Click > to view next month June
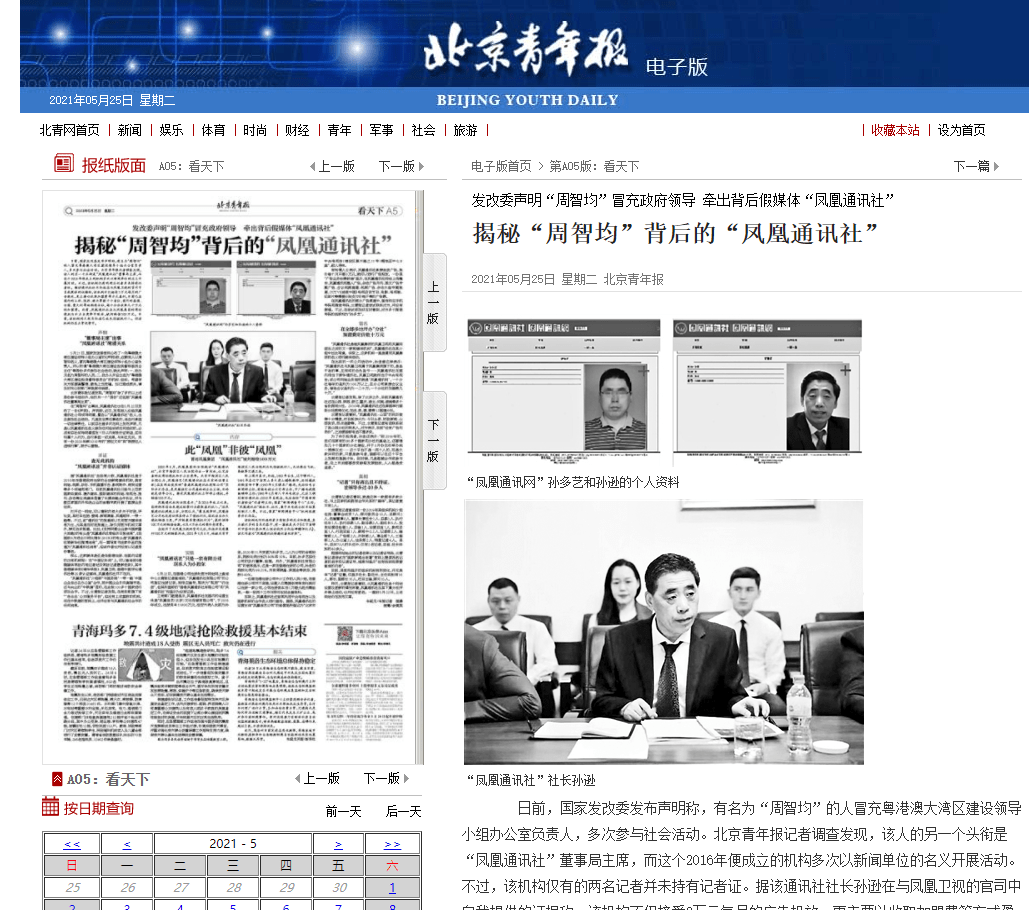 point(338,842)
